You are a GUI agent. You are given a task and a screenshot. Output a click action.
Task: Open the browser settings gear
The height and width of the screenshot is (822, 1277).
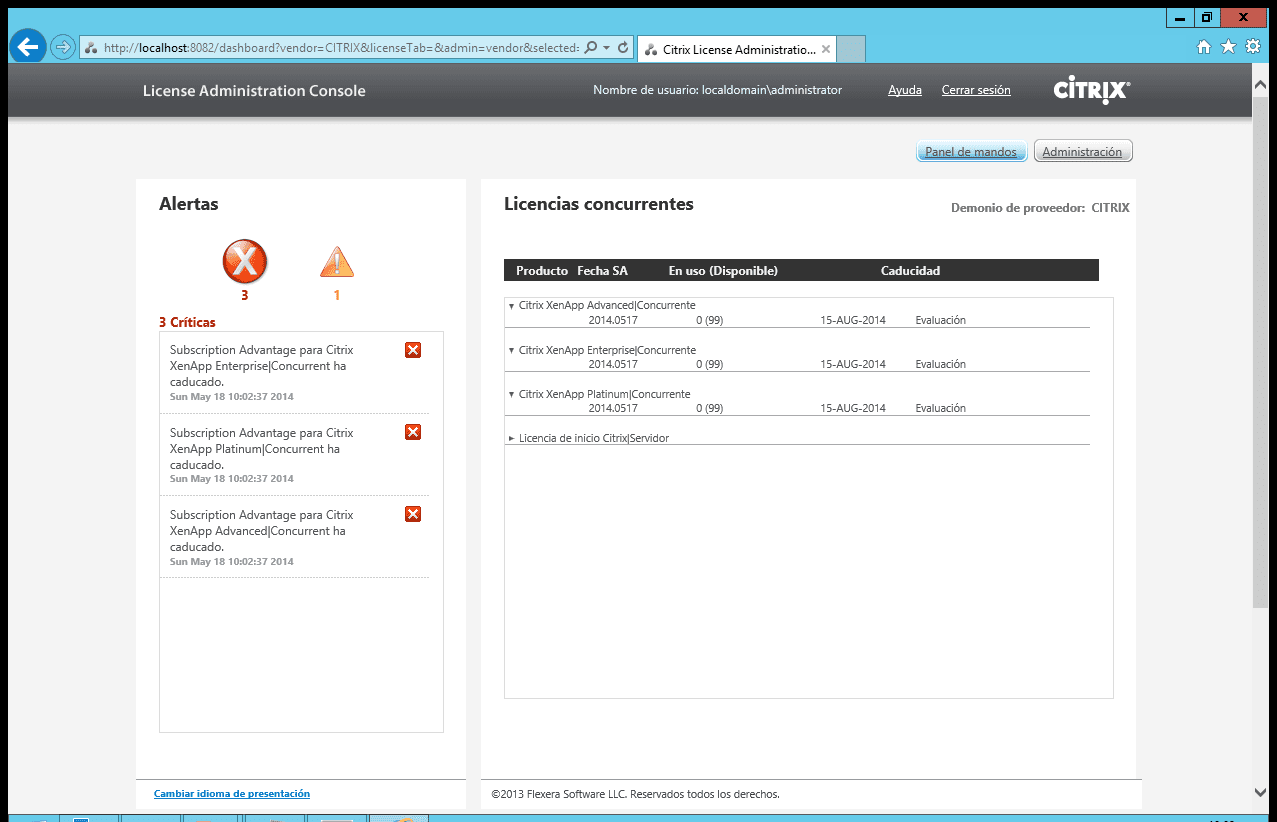click(1252, 47)
